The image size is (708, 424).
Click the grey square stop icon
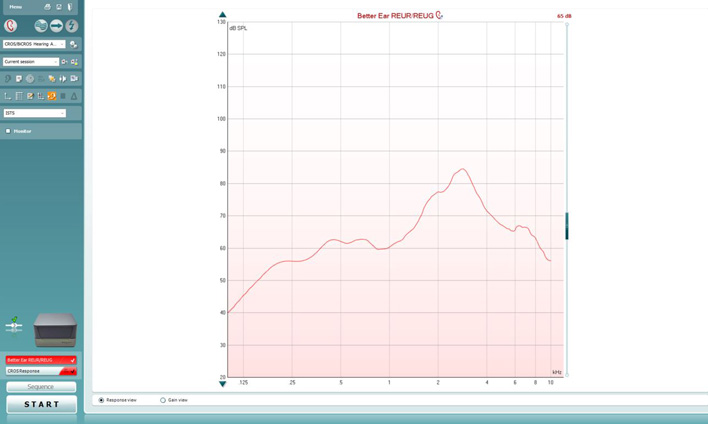[x=63, y=96]
